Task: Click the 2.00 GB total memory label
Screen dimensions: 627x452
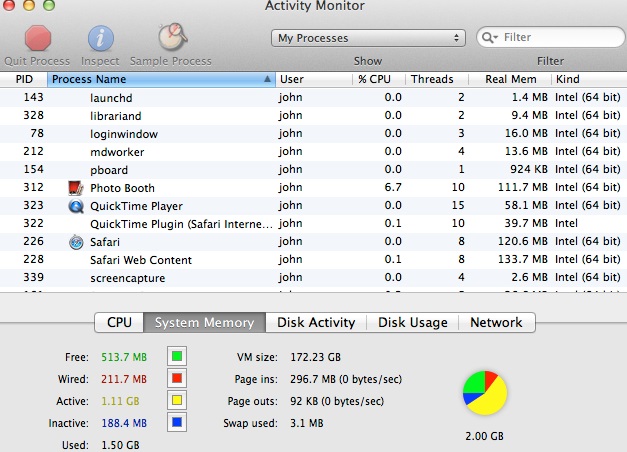Action: tap(484, 436)
